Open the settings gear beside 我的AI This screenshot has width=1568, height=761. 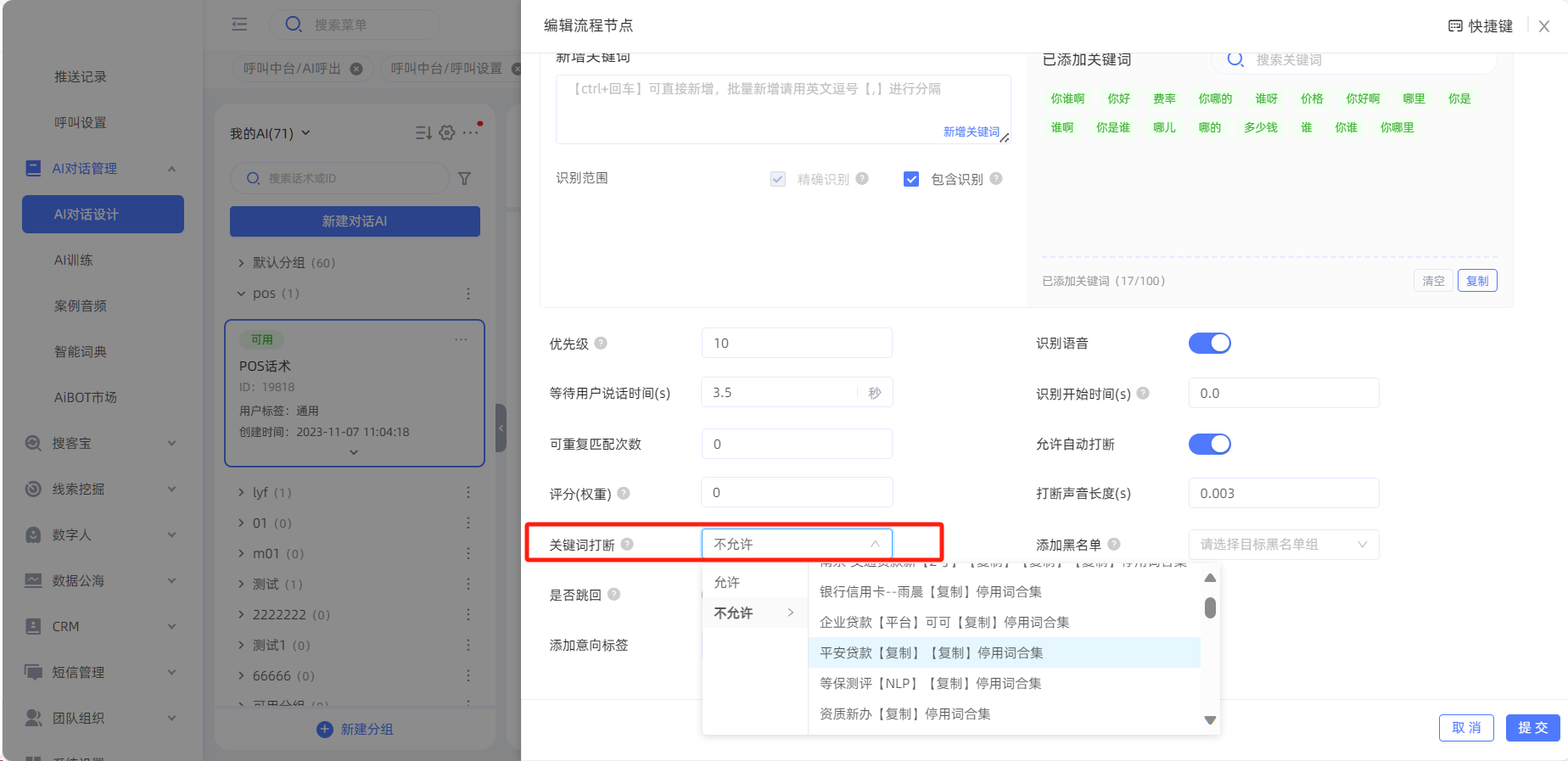447,132
